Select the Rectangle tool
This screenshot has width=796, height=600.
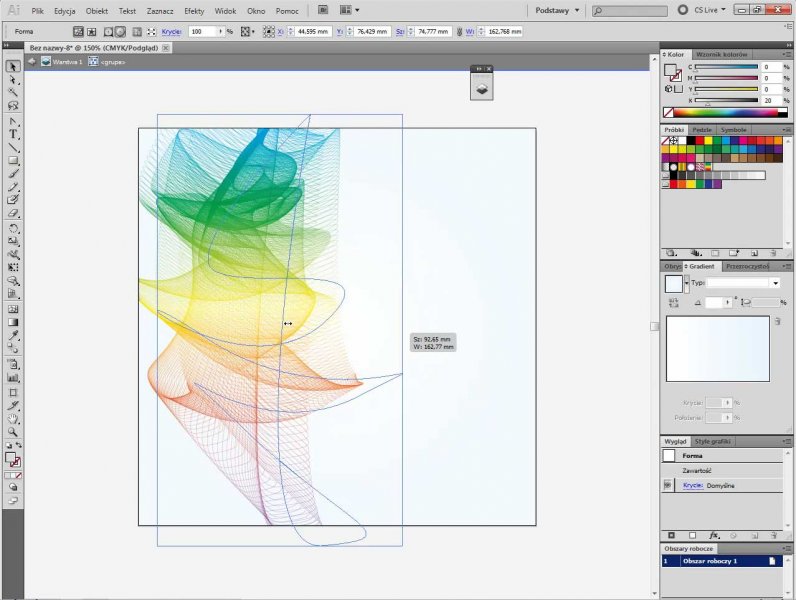pyautogui.click(x=14, y=160)
